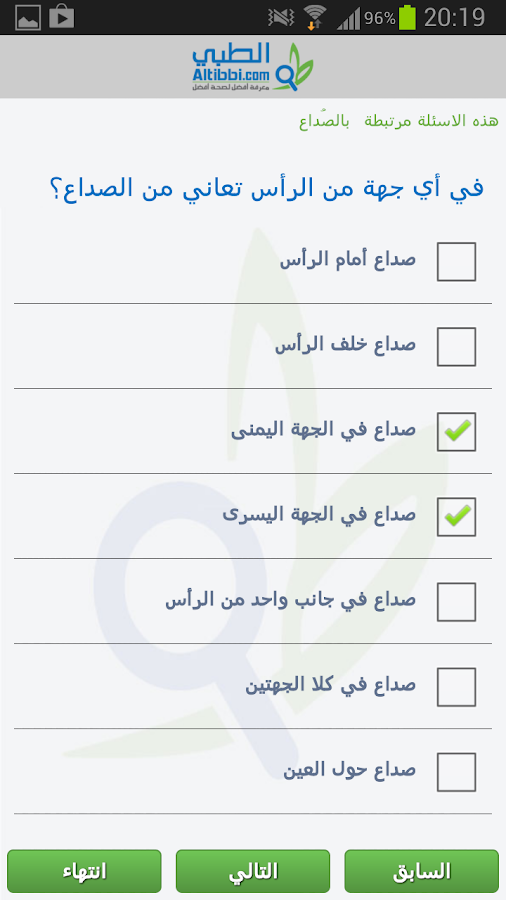Select the صداع حول العين option label
The width and height of the screenshot is (506, 900).
coord(349,770)
